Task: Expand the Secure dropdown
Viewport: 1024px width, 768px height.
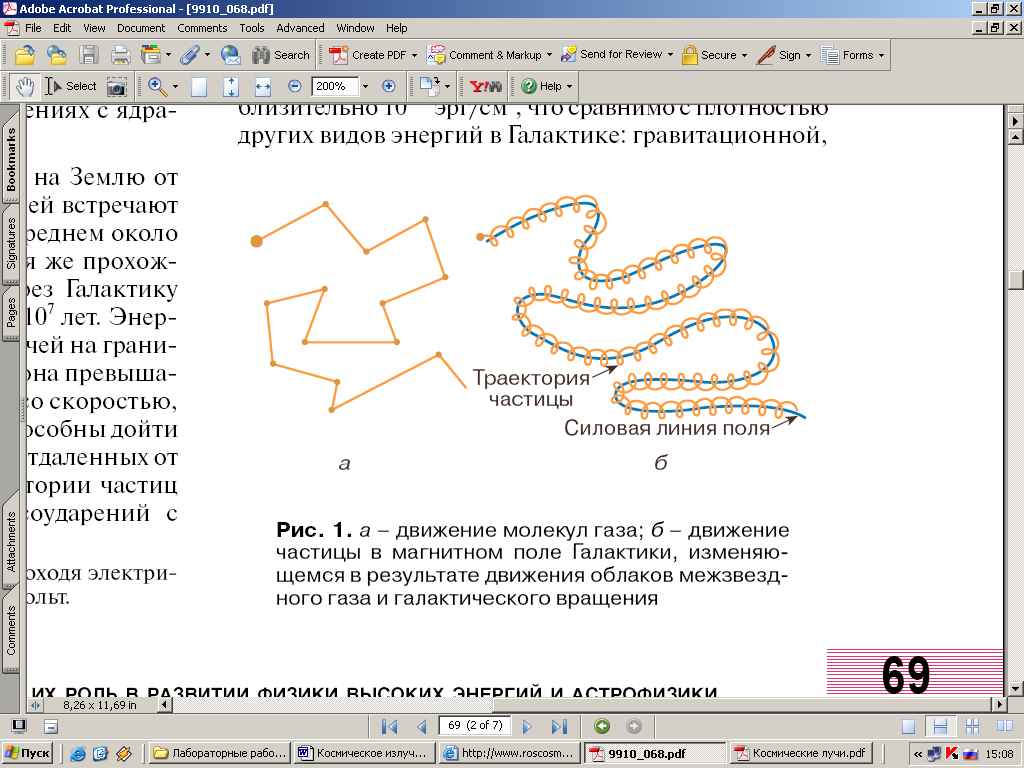Action: [x=744, y=56]
